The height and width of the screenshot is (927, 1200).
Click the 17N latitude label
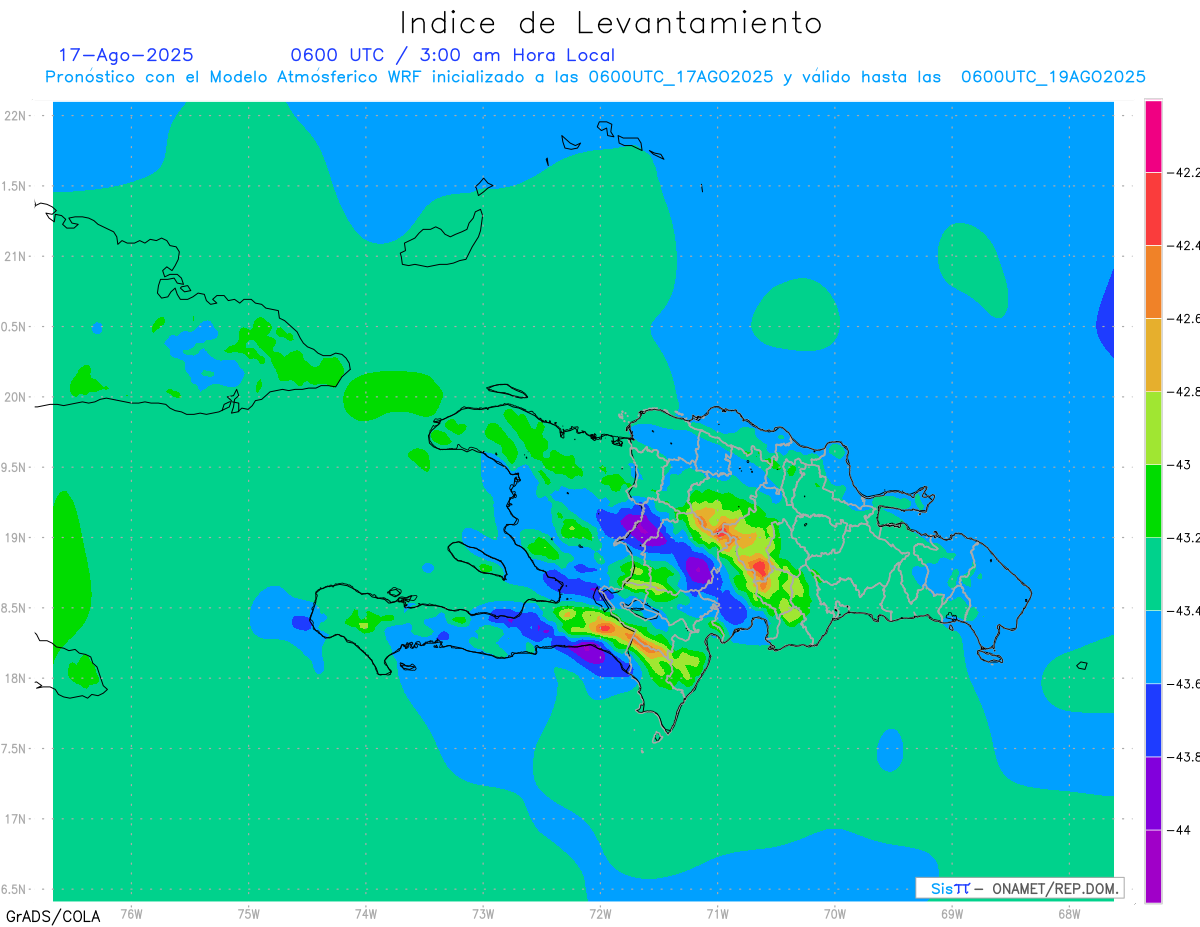pyautogui.click(x=14, y=819)
